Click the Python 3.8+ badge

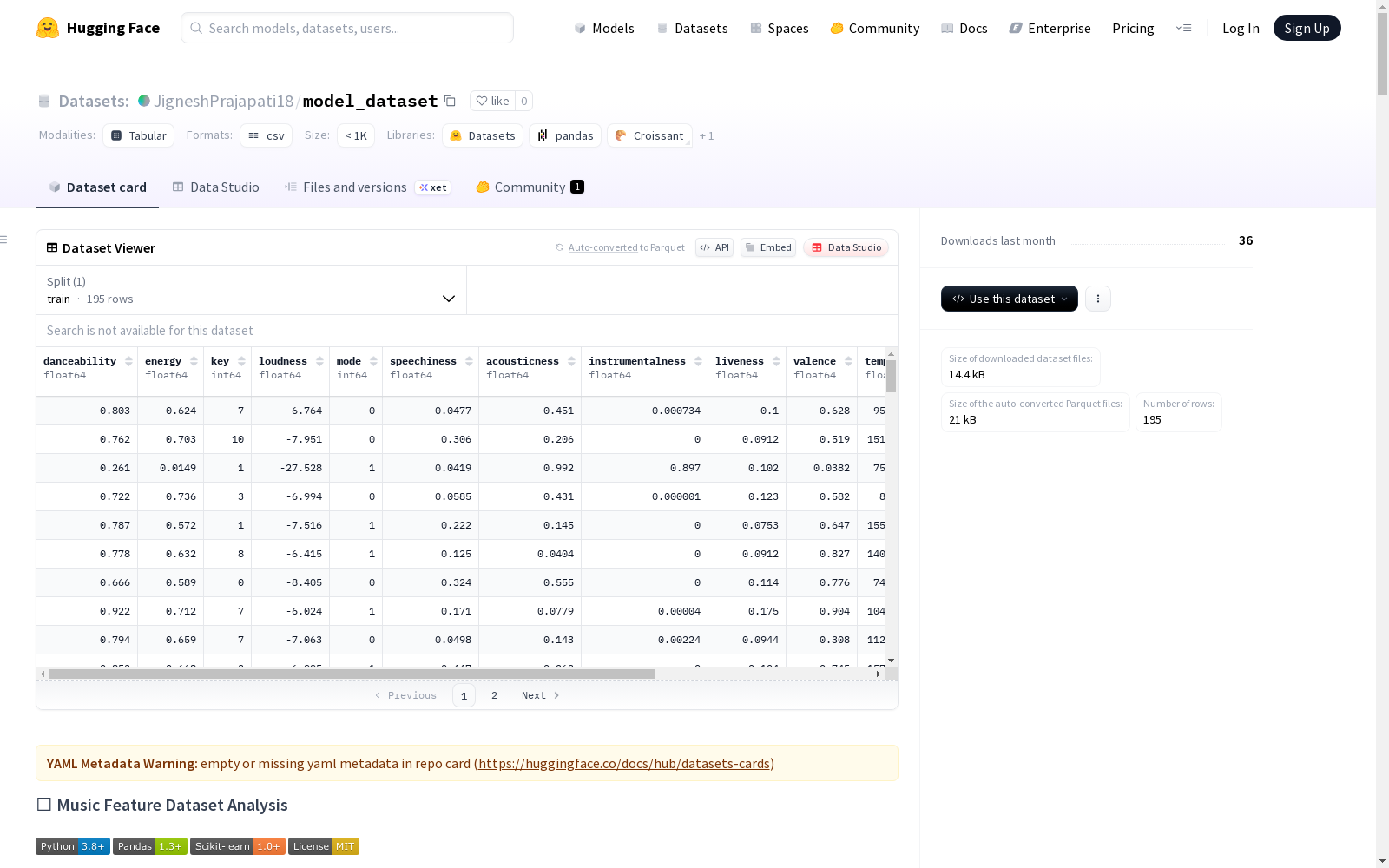[x=73, y=846]
